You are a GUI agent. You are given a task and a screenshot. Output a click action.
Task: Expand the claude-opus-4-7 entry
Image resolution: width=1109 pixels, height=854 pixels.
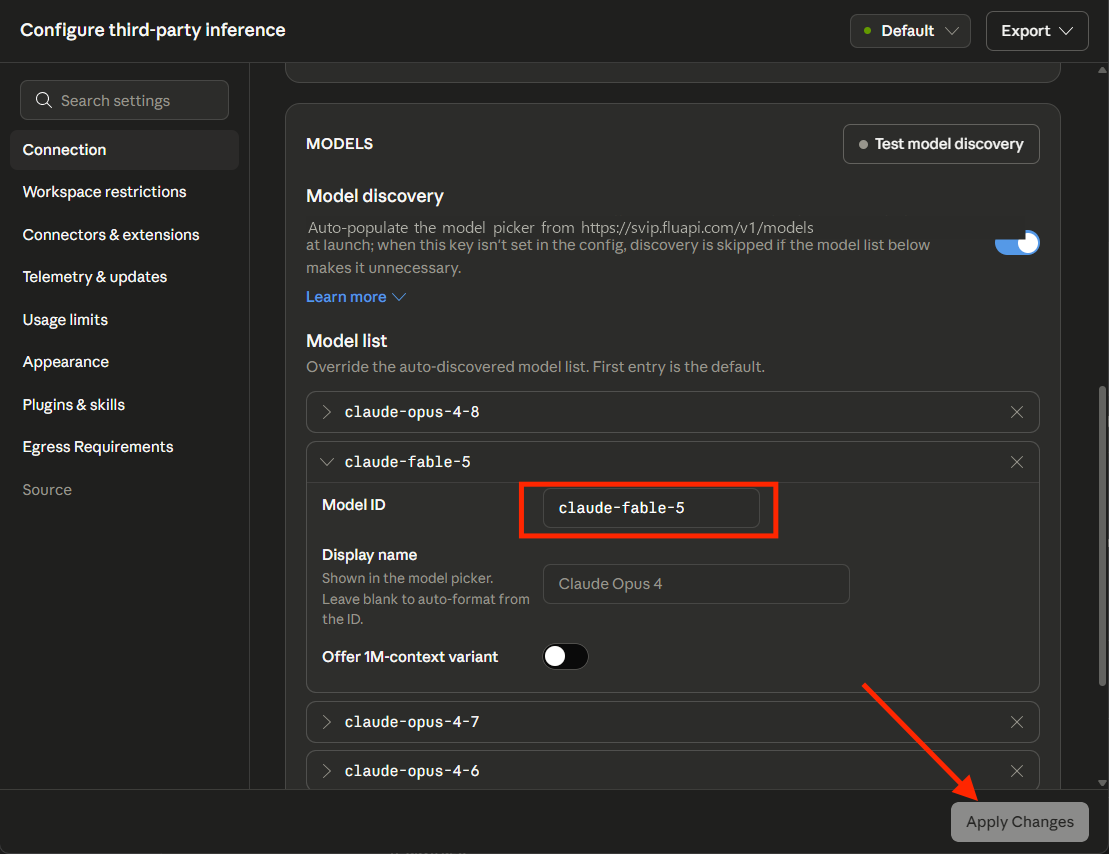click(x=326, y=722)
